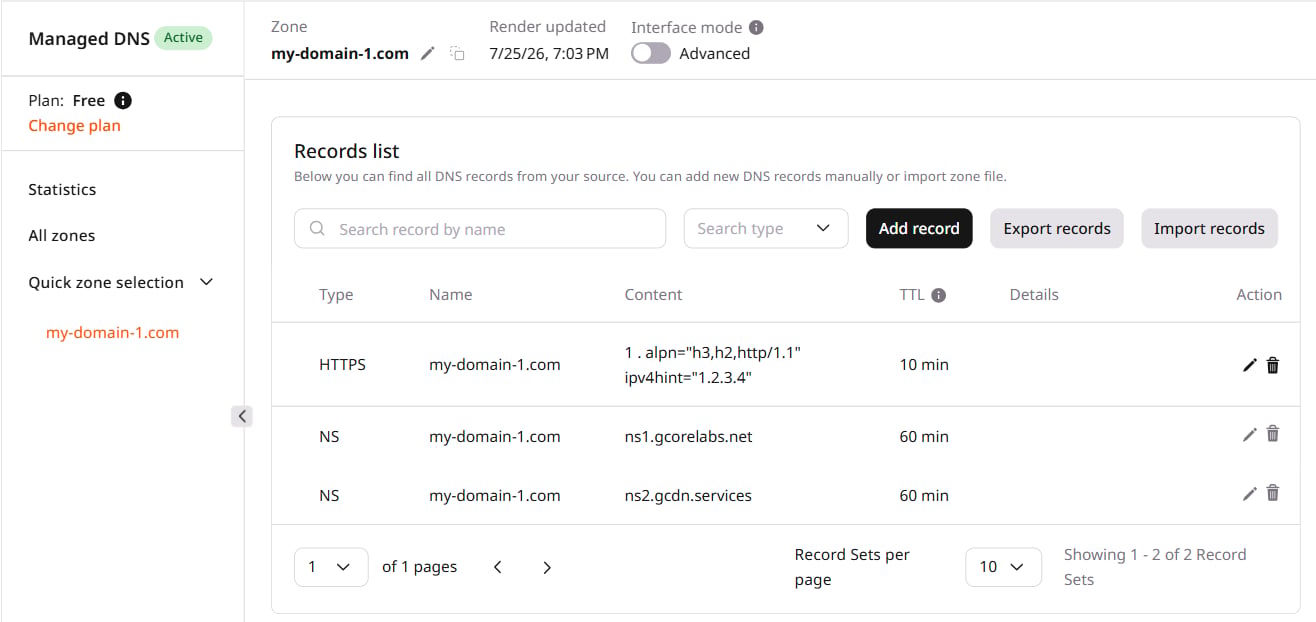Click Active status badge
Viewport: 1316px width, 622px height.
click(183, 38)
